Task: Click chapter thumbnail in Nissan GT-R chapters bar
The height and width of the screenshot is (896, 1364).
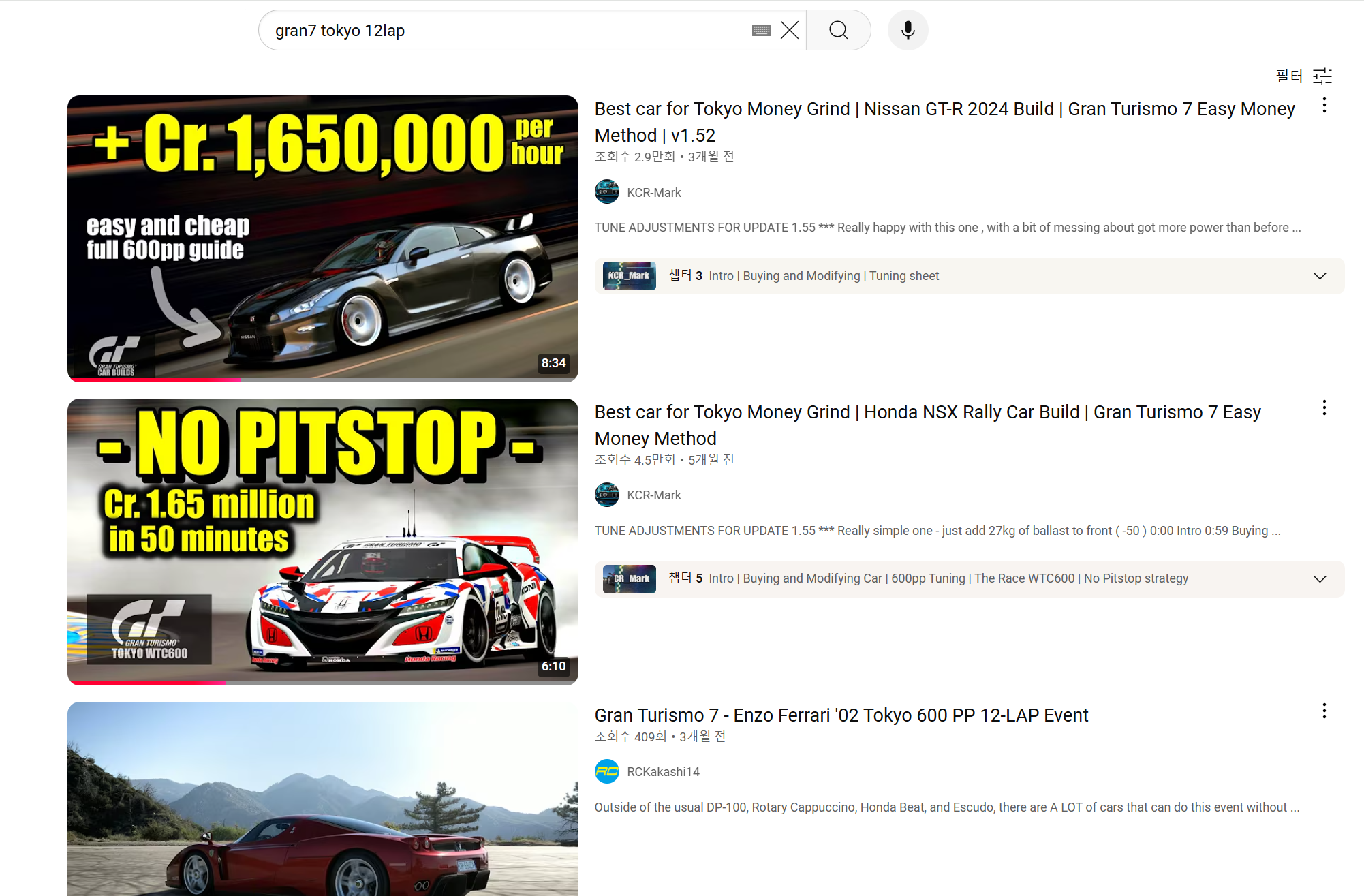Action: point(630,276)
